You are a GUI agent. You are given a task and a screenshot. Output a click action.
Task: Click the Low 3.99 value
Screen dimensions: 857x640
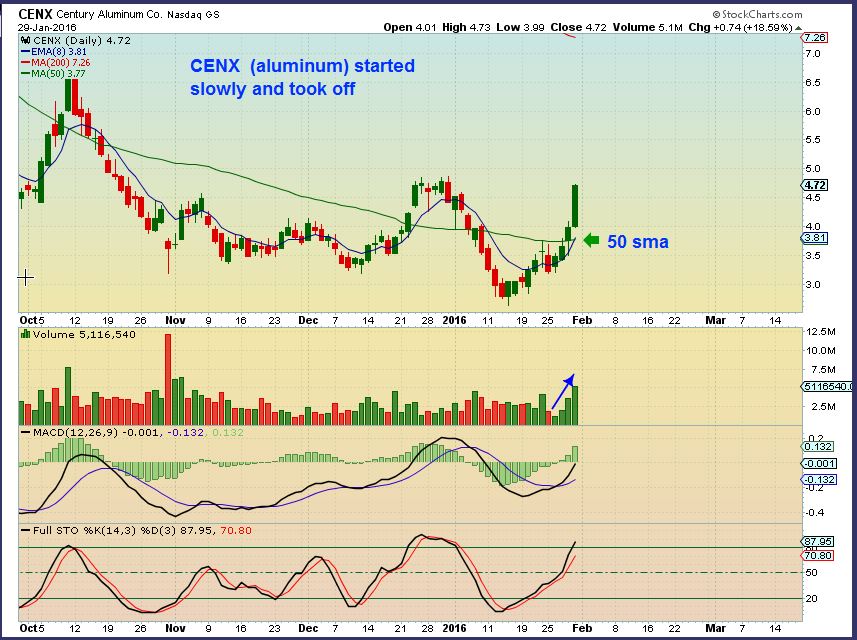click(520, 27)
